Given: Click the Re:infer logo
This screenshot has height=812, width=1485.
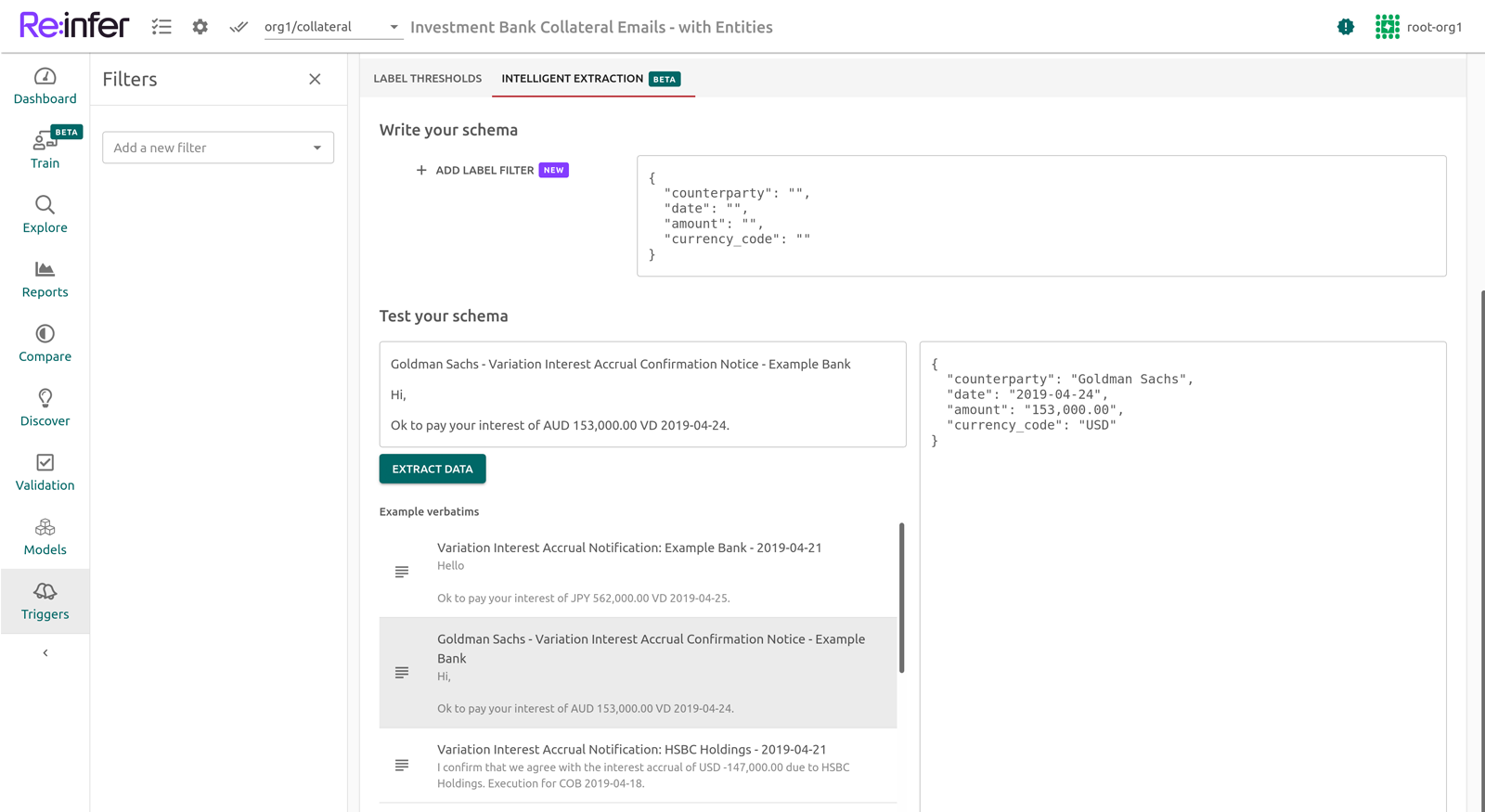Looking at the screenshot, I should (x=74, y=25).
